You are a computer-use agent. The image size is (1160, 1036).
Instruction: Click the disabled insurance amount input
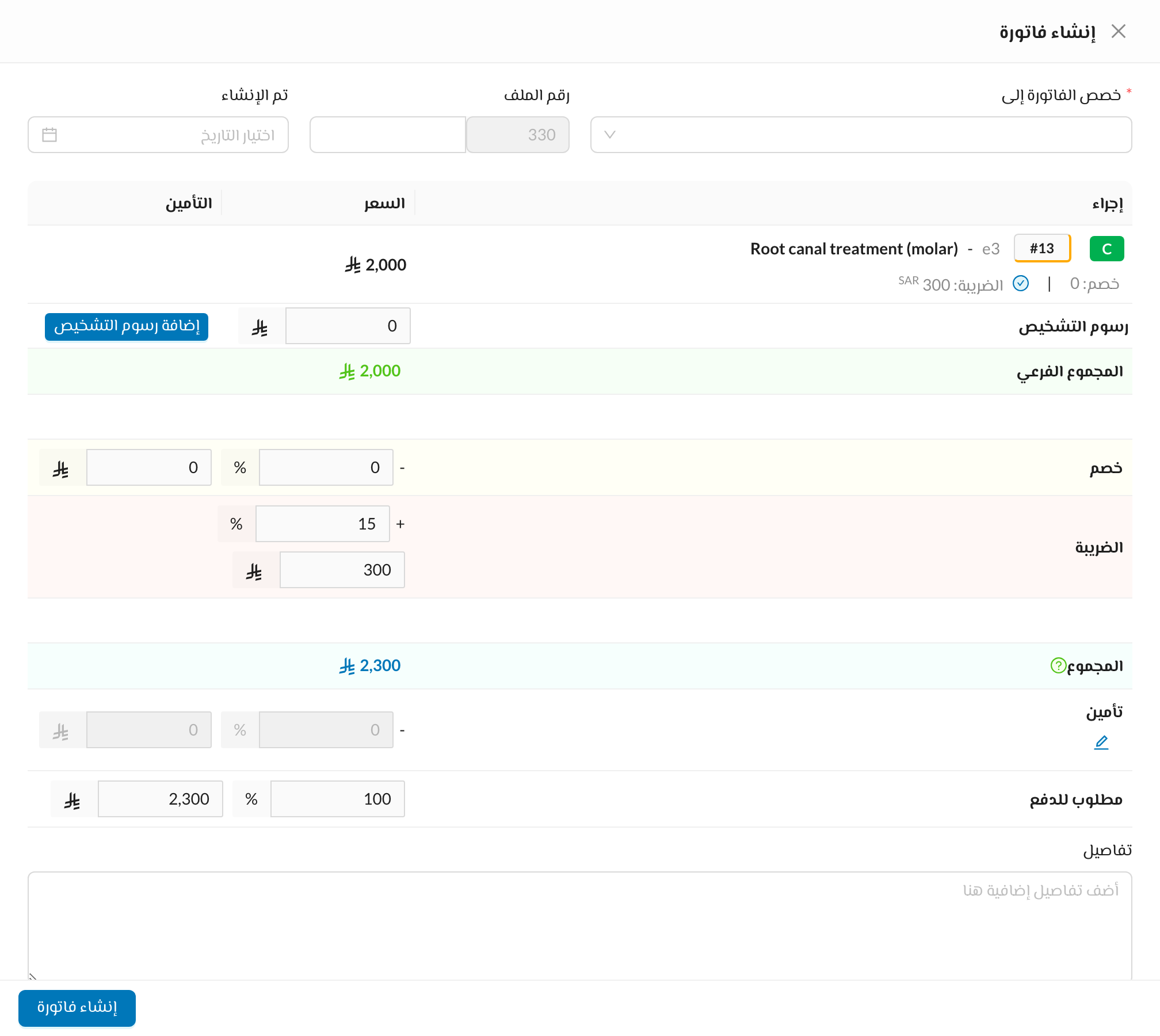pos(149,730)
